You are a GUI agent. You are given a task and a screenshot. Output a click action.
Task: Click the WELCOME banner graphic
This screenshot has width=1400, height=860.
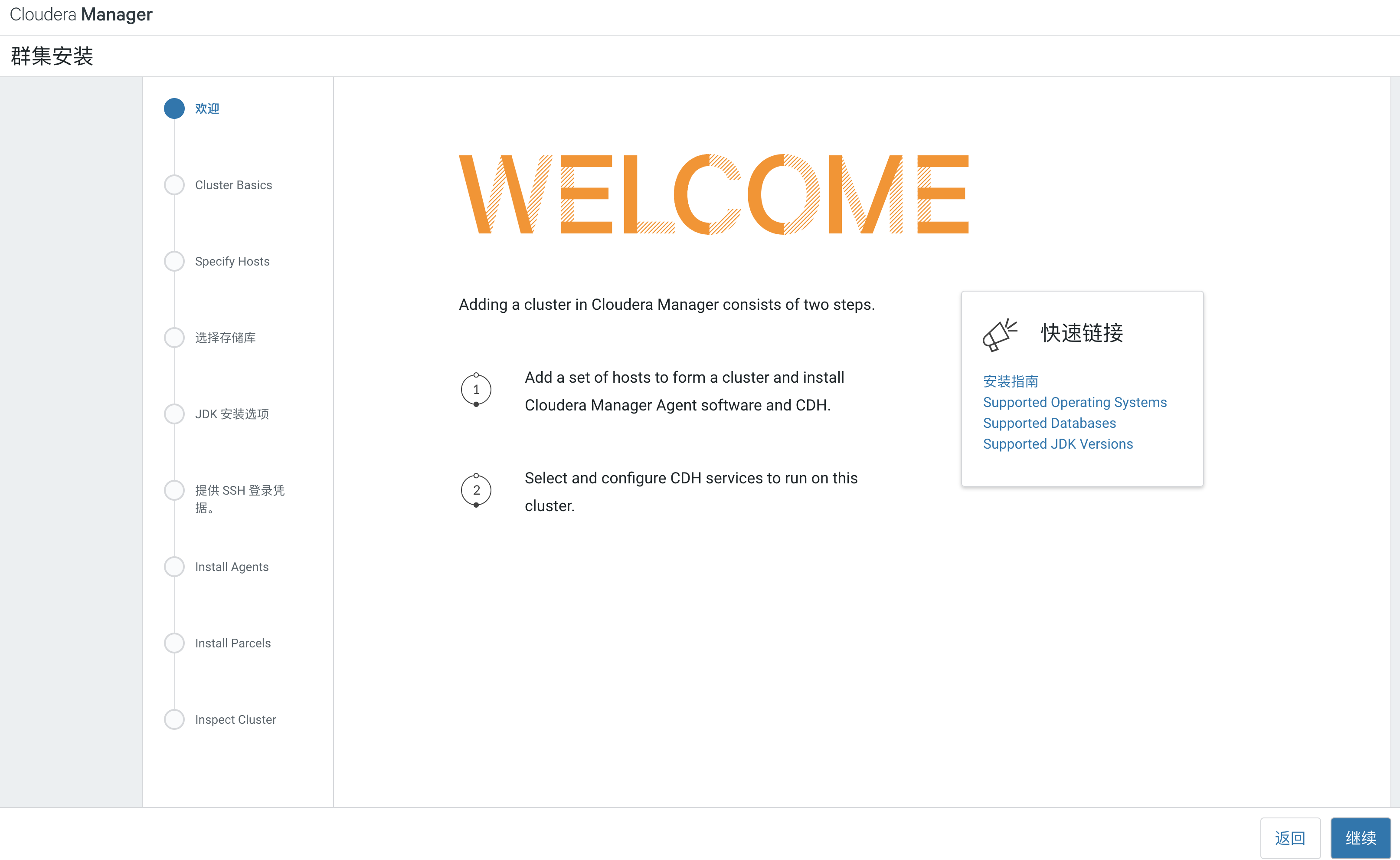click(713, 194)
